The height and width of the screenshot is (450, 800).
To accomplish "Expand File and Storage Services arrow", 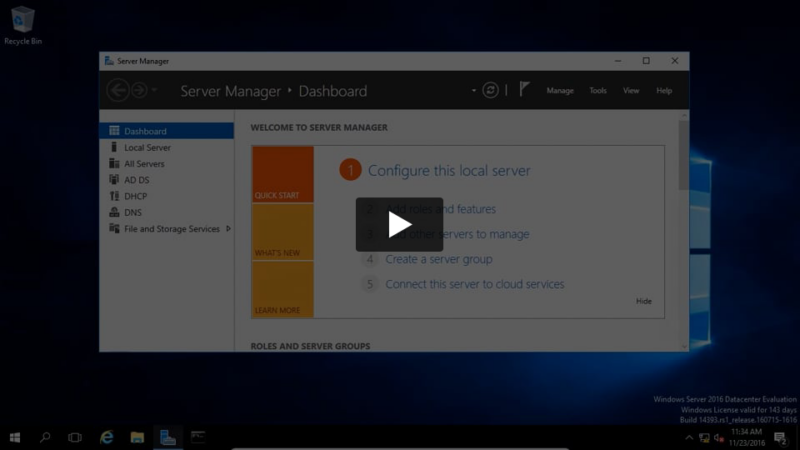I will pos(228,229).
